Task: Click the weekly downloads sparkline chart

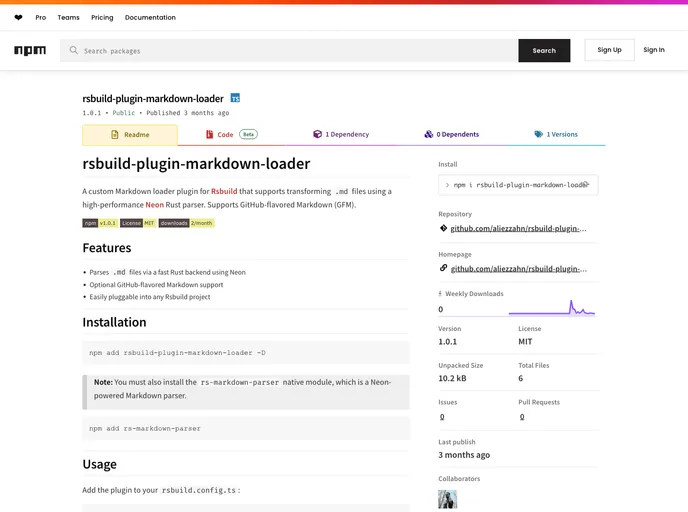Action: [552, 308]
